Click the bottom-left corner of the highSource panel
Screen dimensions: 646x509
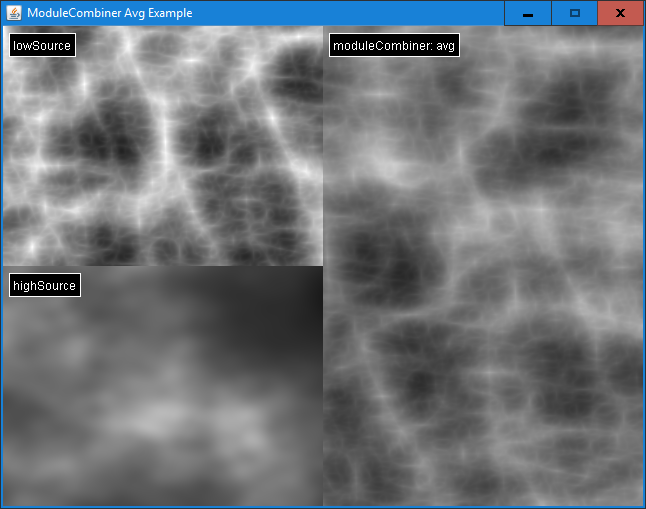point(10,497)
